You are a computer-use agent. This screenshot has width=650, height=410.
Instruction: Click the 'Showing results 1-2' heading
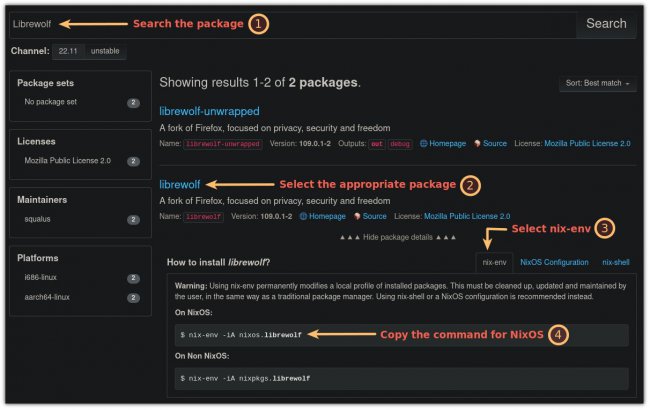(x=260, y=82)
